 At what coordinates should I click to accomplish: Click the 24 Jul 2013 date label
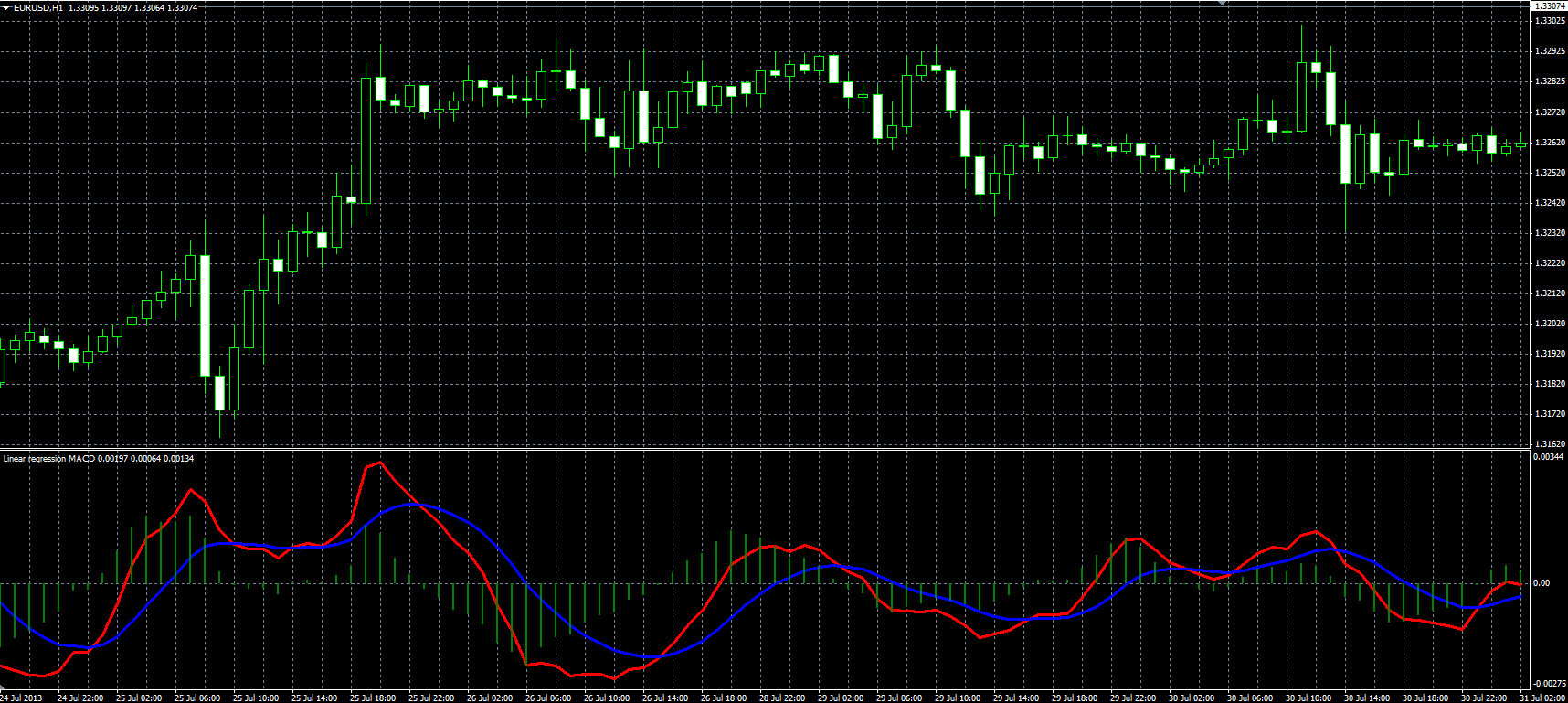21,698
